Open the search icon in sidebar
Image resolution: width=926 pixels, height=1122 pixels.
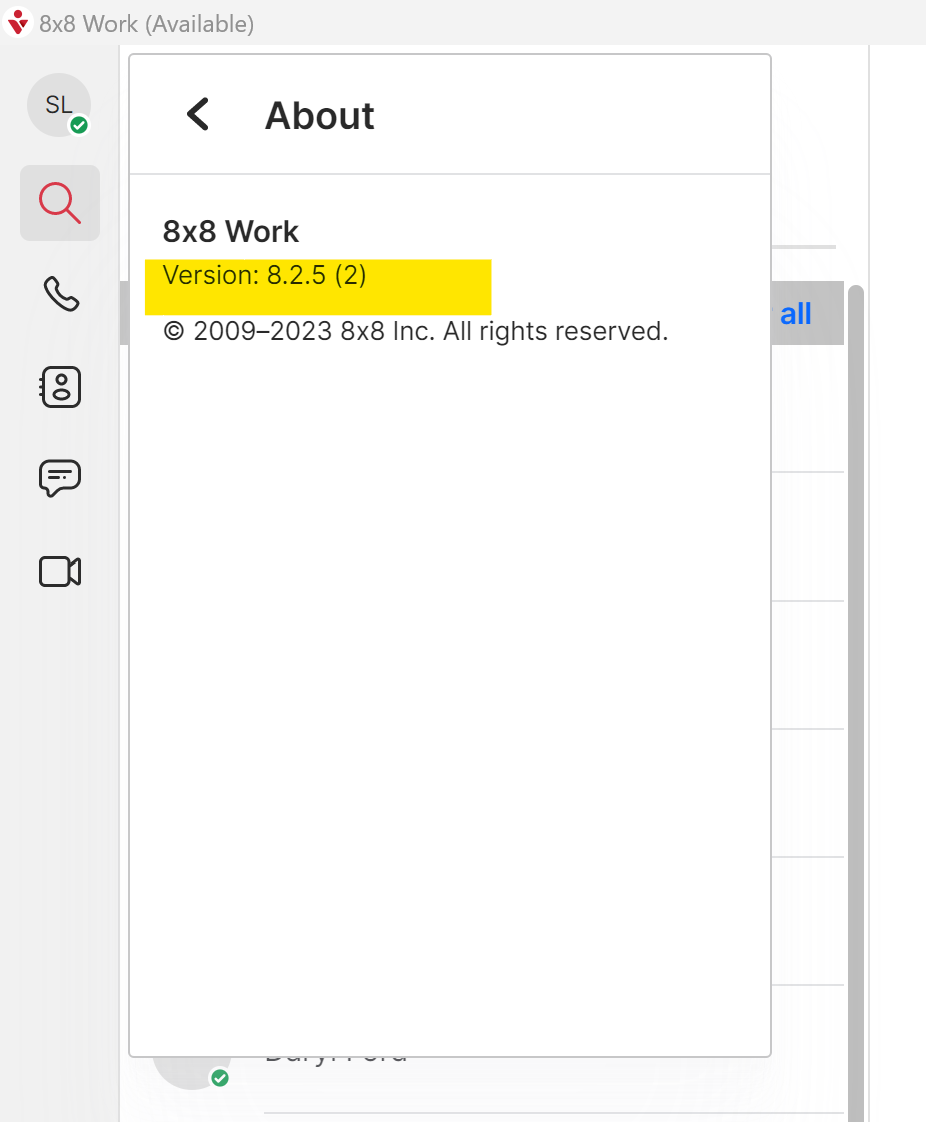point(60,203)
